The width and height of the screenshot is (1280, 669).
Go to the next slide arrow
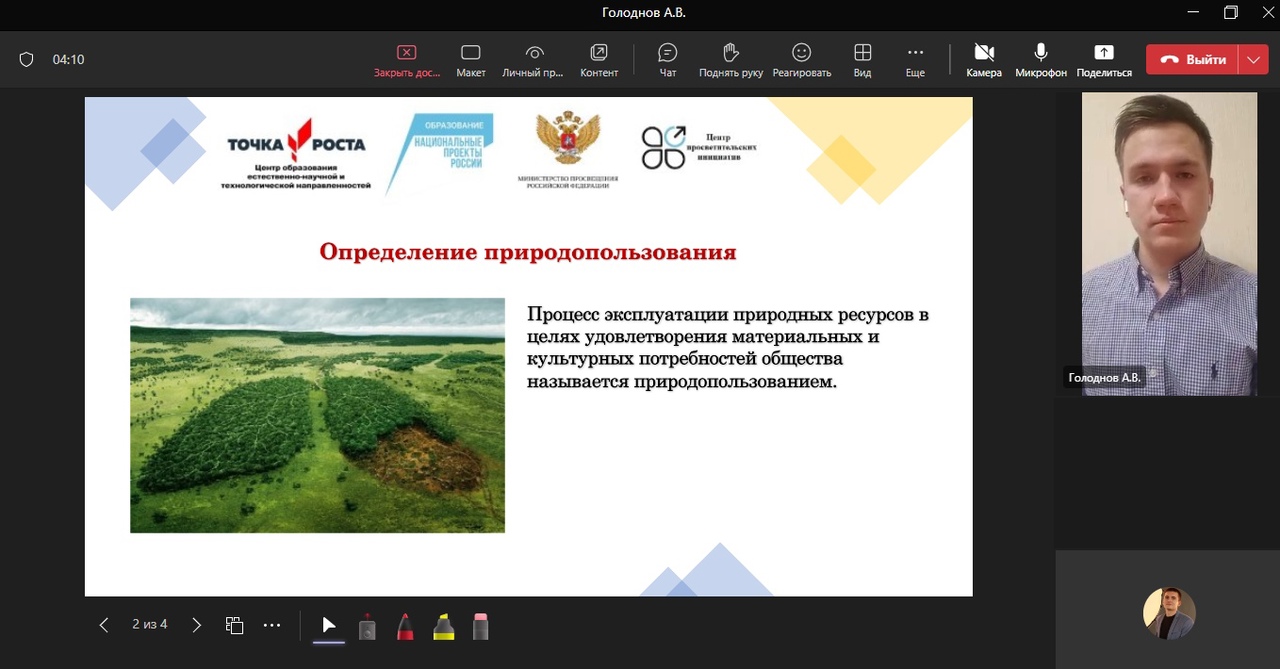tap(196, 625)
